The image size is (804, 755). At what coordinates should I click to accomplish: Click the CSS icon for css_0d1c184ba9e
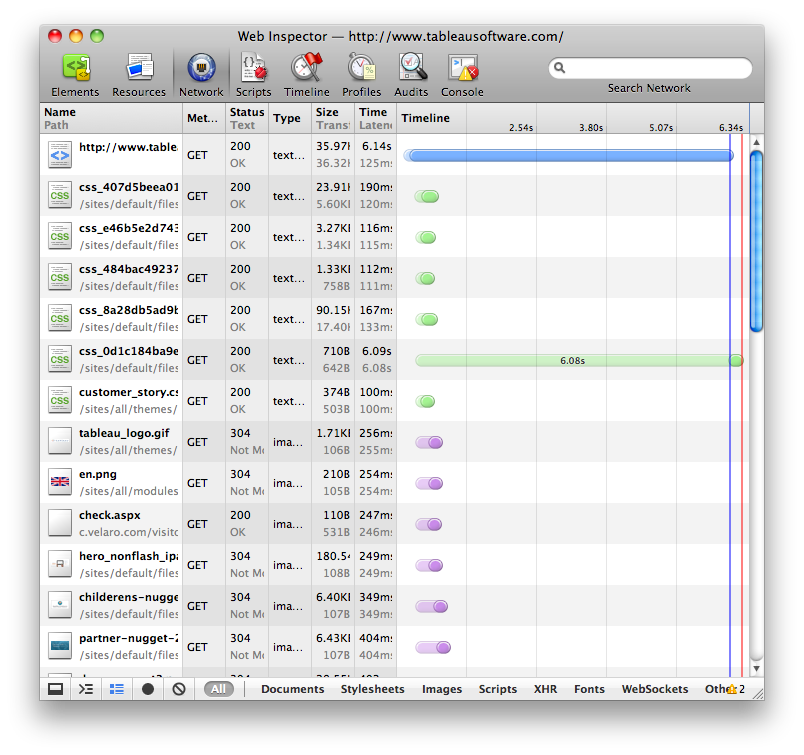point(60,360)
